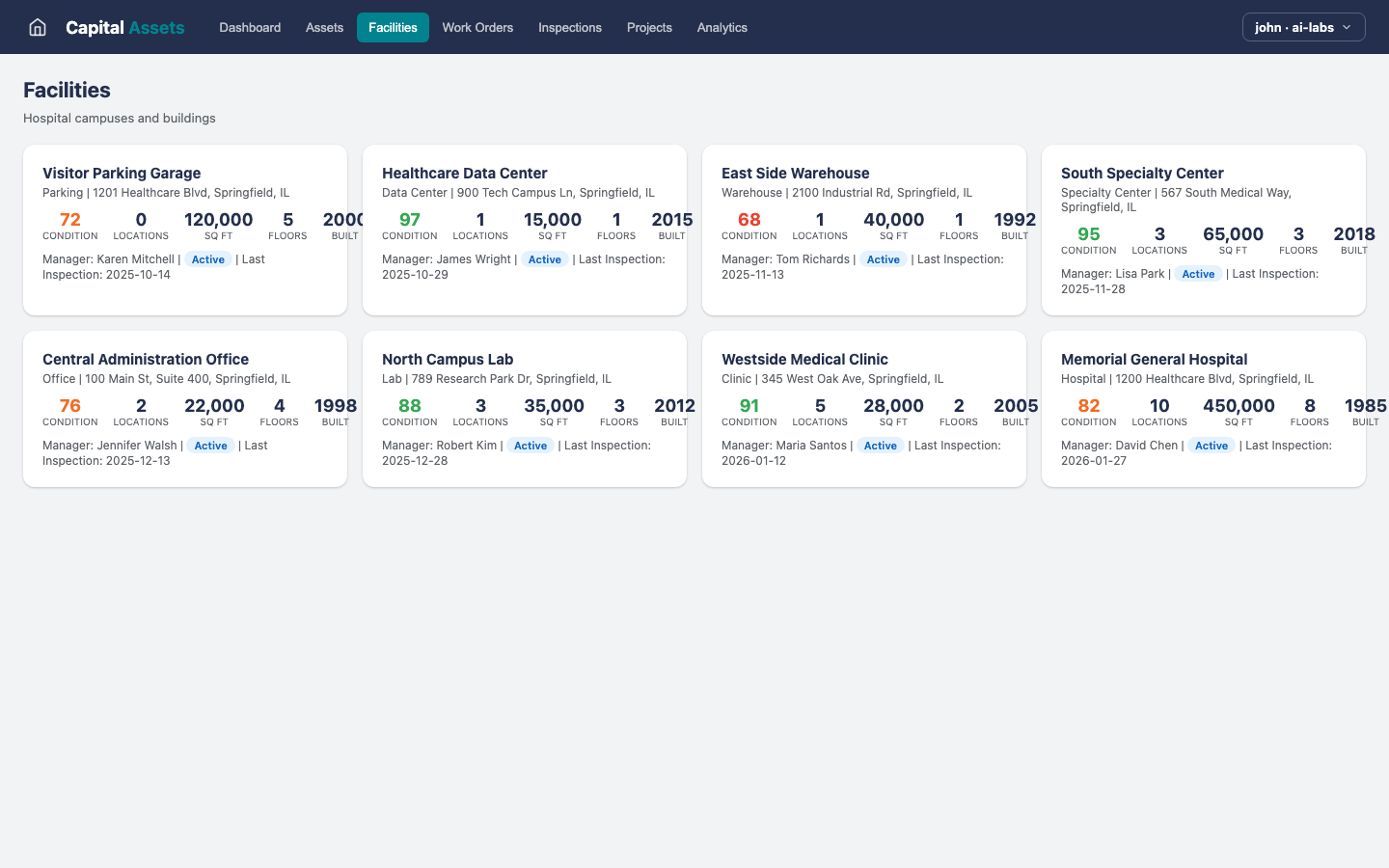Viewport: 1389px width, 868px height.
Task: Select the Central Administration Office card
Action: click(x=184, y=407)
